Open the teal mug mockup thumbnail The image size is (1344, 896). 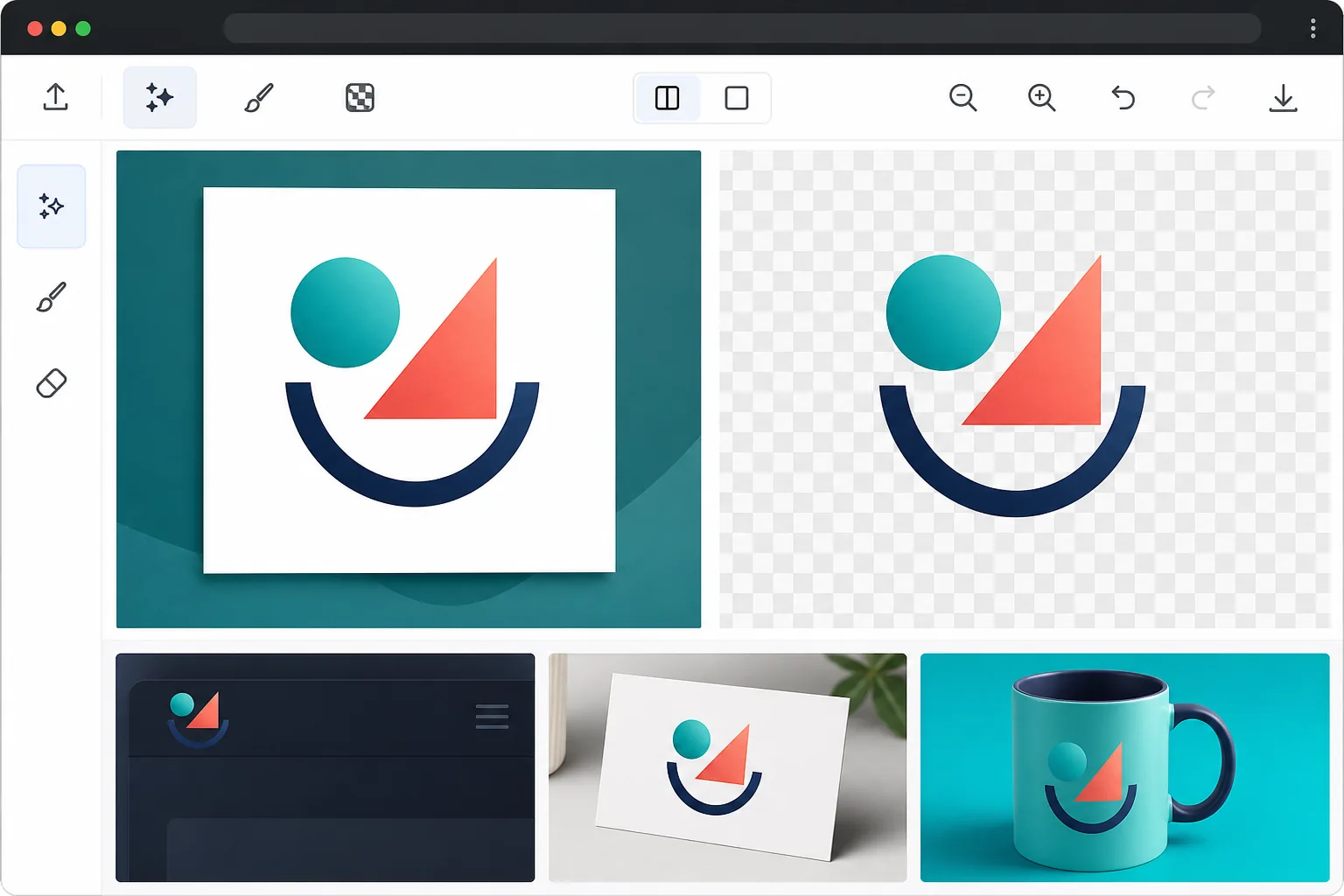1124,767
